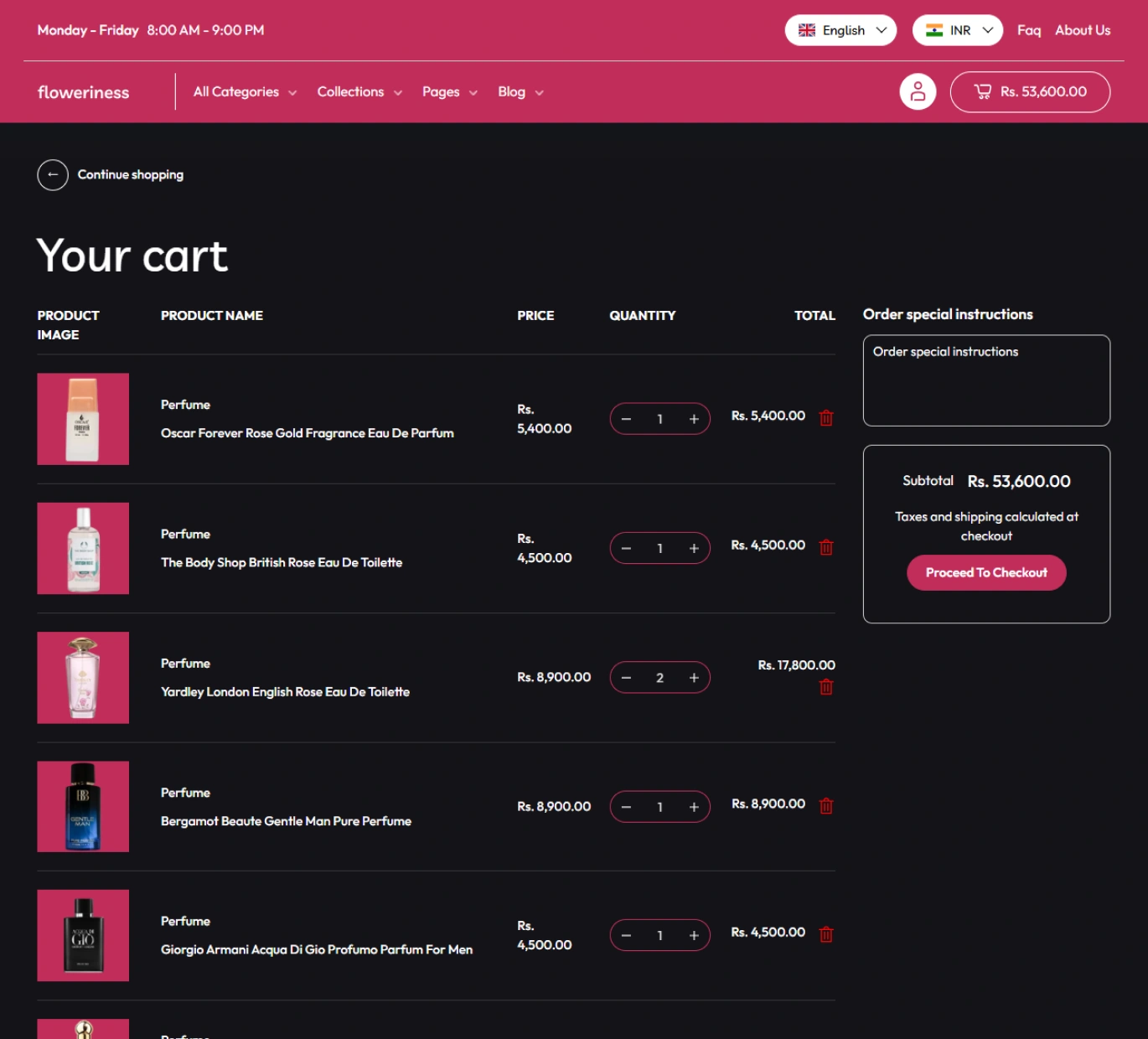Open Bergamot Beaute Gentle Man Pure Perfume link
This screenshot has height=1039, width=1148.
point(286,821)
